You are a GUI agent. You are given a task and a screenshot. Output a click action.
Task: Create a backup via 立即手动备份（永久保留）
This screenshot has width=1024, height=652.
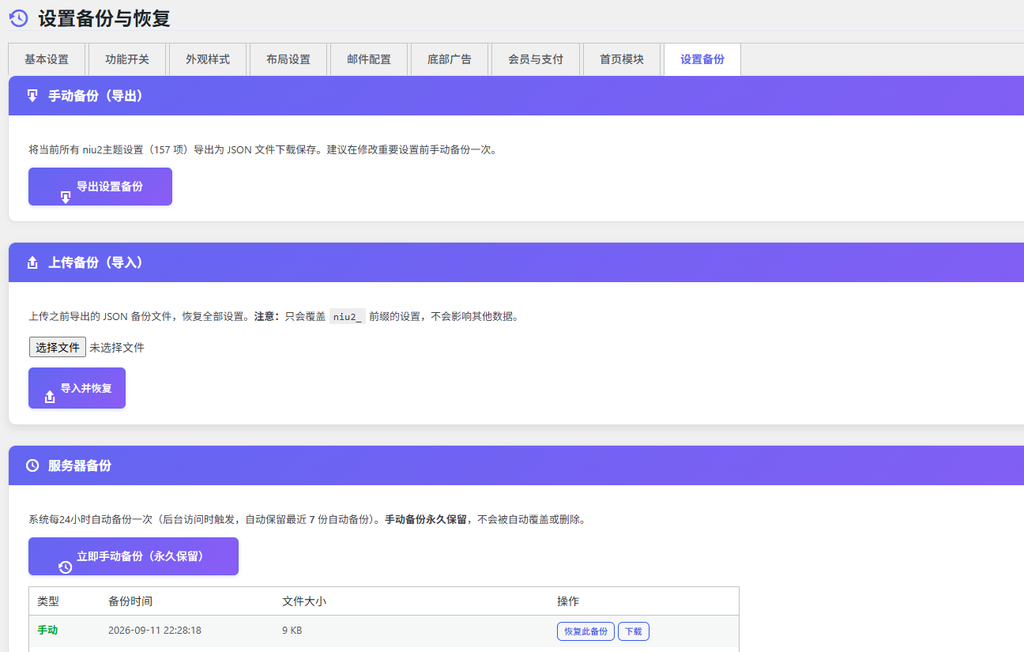[x=133, y=557]
